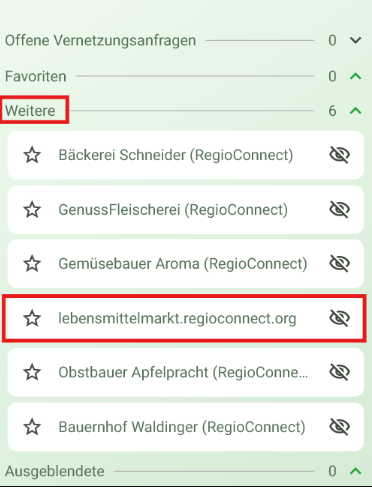Hide lebensmittelmarkt.regioconnect.org entry
Image resolution: width=372 pixels, height=487 pixels.
click(339, 318)
